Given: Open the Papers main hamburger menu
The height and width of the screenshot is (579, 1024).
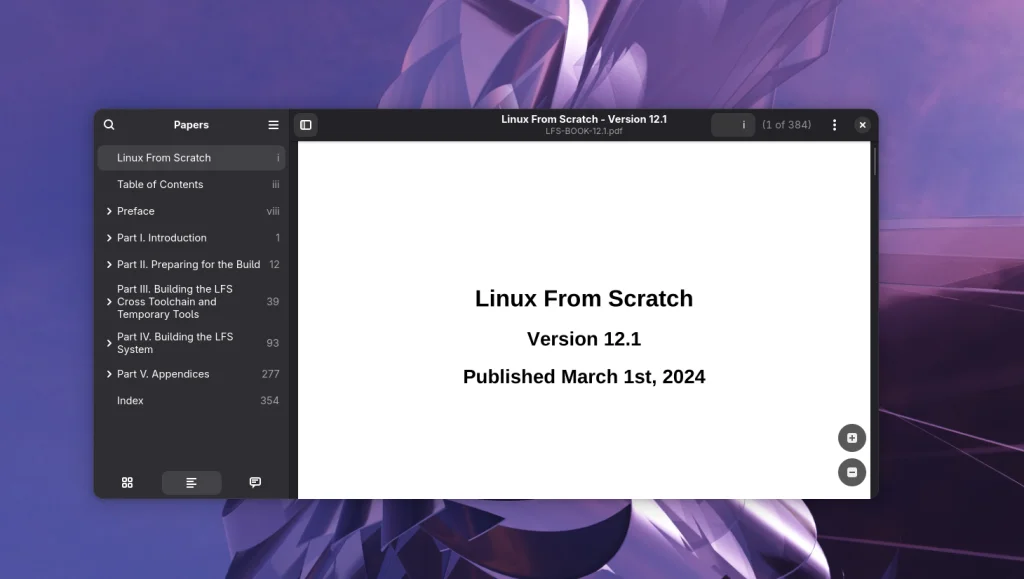Looking at the screenshot, I should (x=273, y=125).
